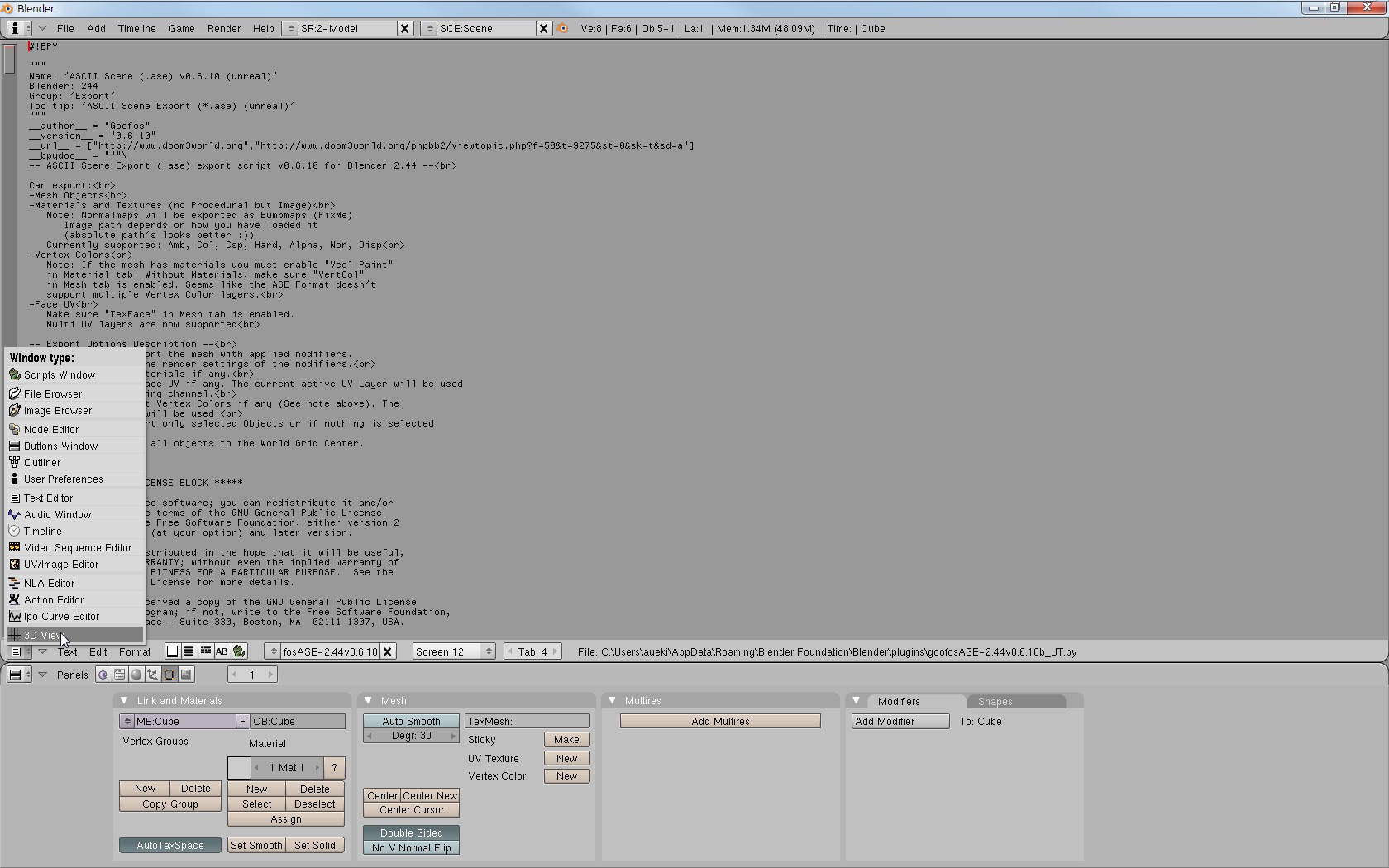Disable the AutoTexSpace toggle
1389x868 pixels.
point(169,845)
